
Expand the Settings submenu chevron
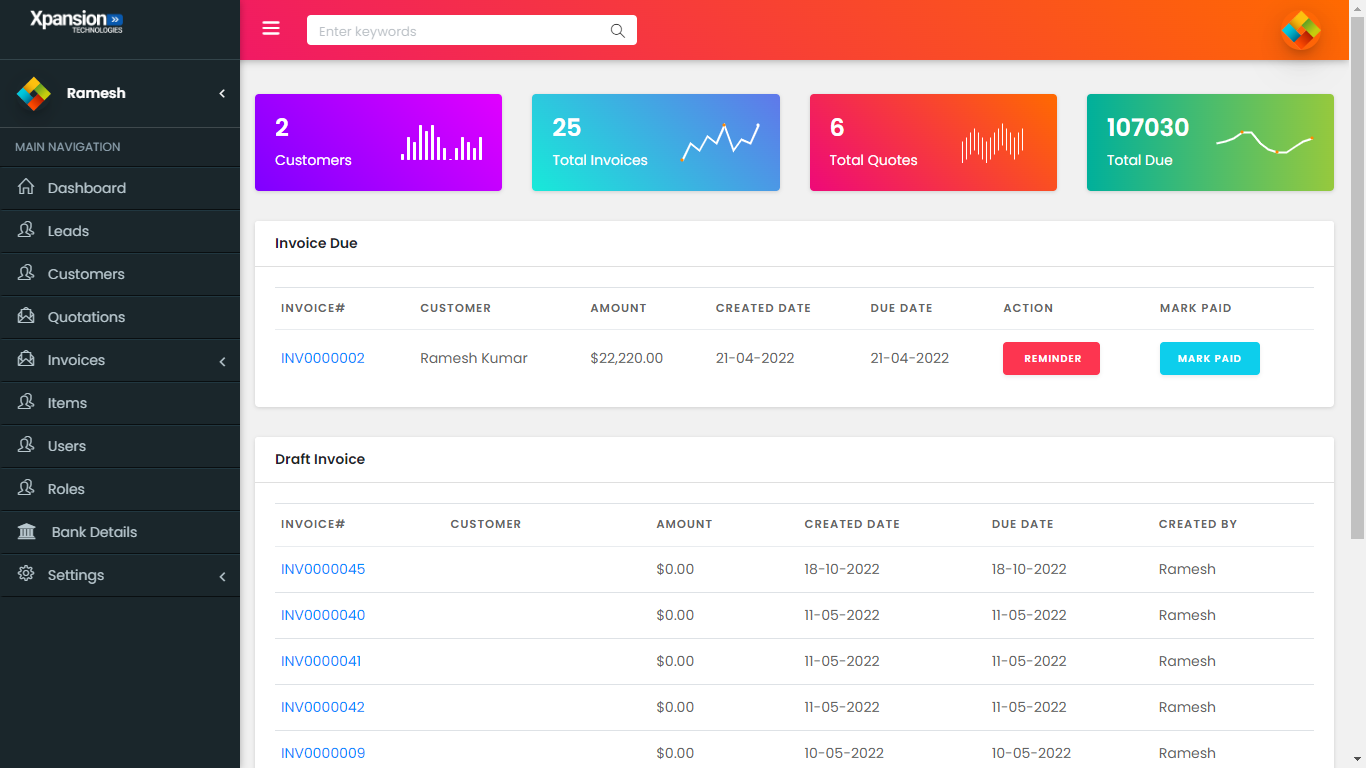tap(222, 575)
